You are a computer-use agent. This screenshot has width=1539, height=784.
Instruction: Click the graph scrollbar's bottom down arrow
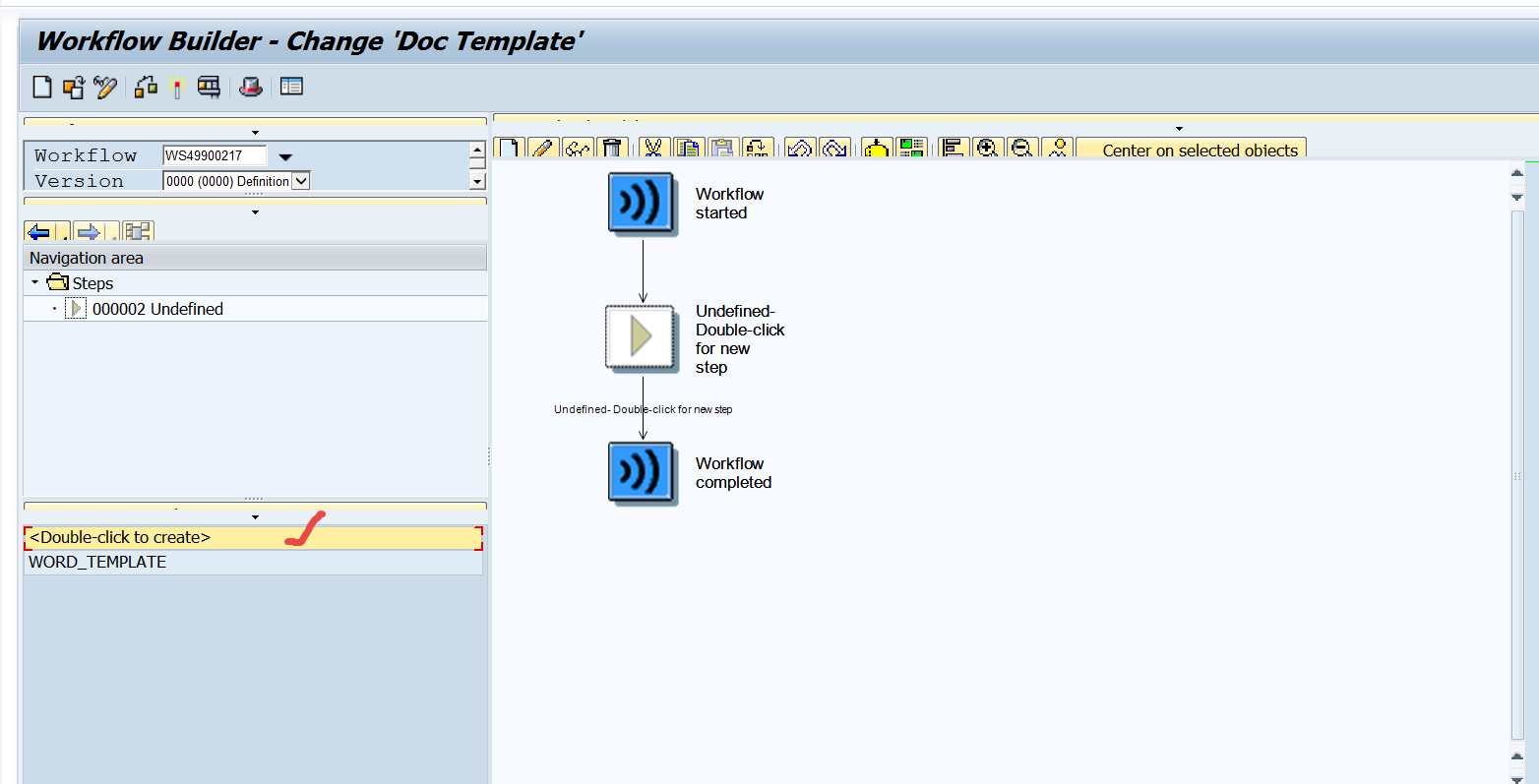[1516, 776]
